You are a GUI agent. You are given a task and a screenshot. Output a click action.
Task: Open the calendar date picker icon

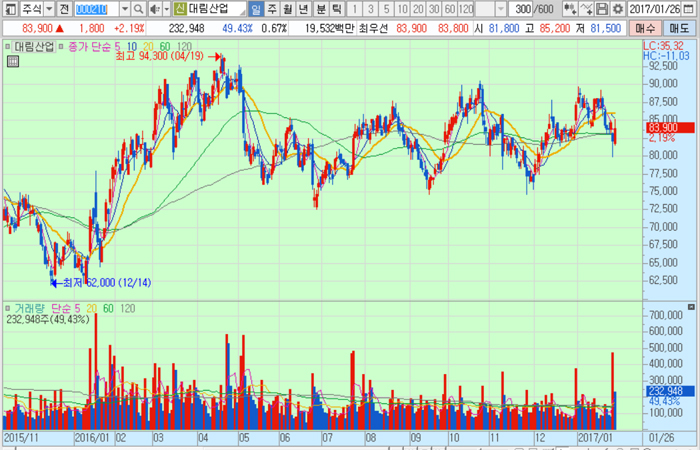(x=690, y=9)
